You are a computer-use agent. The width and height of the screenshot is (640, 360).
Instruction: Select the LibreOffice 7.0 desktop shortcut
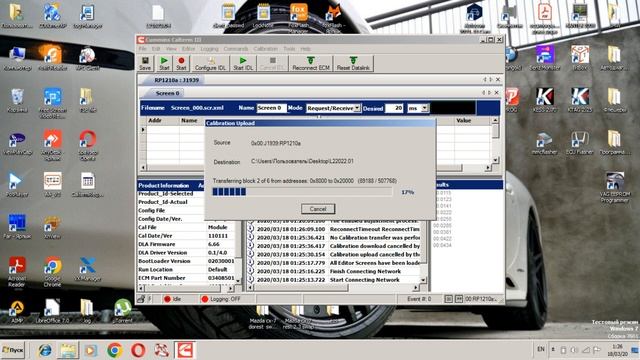(52, 311)
